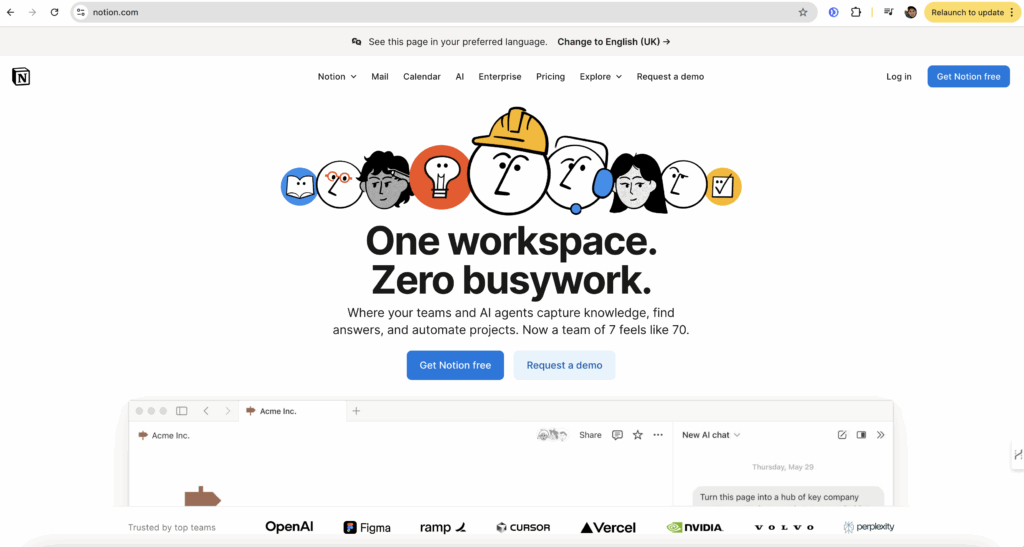Viewport: 1024px width, 547px height.
Task: Click the blue circular extension icon
Action: pos(833,12)
